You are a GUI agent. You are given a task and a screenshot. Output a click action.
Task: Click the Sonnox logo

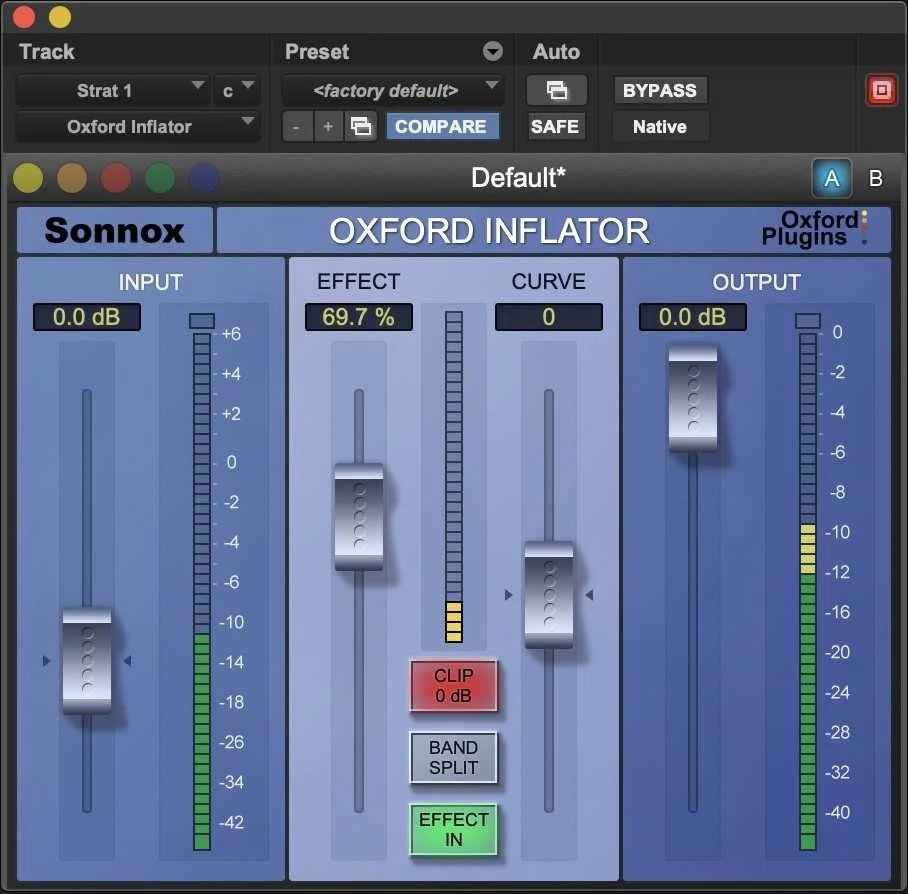click(115, 230)
